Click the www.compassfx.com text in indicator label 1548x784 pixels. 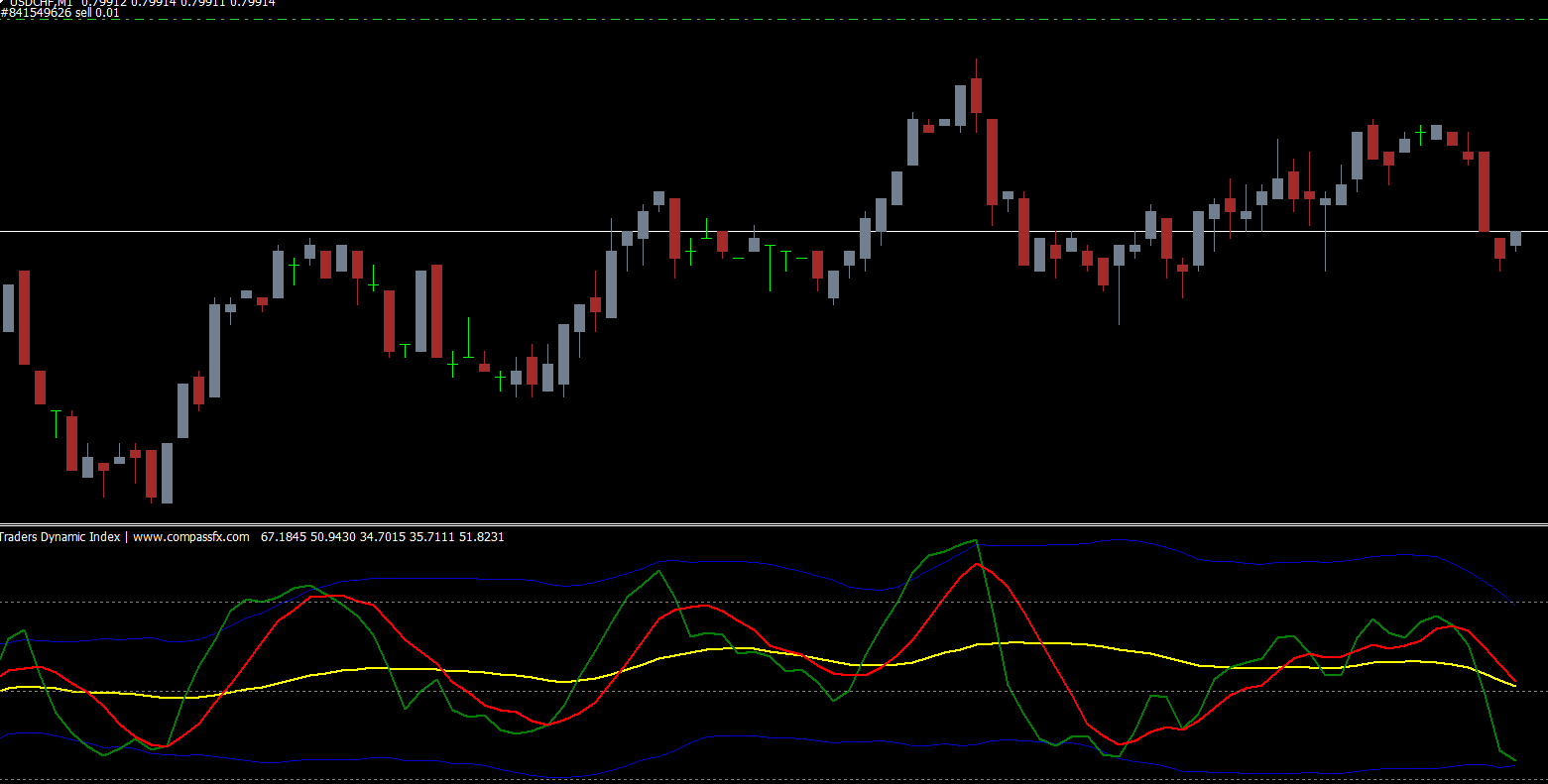click(191, 537)
